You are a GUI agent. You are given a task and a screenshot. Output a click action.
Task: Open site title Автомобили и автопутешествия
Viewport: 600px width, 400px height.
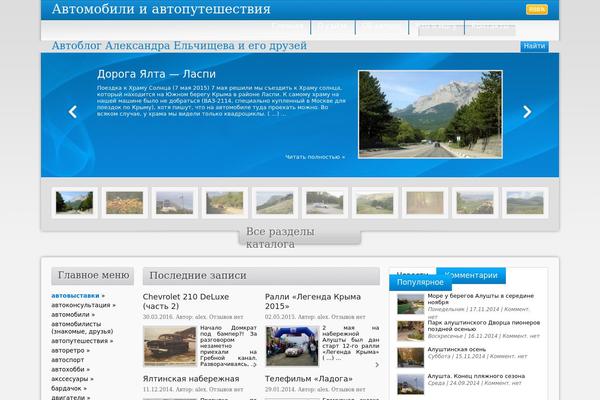tap(161, 9)
